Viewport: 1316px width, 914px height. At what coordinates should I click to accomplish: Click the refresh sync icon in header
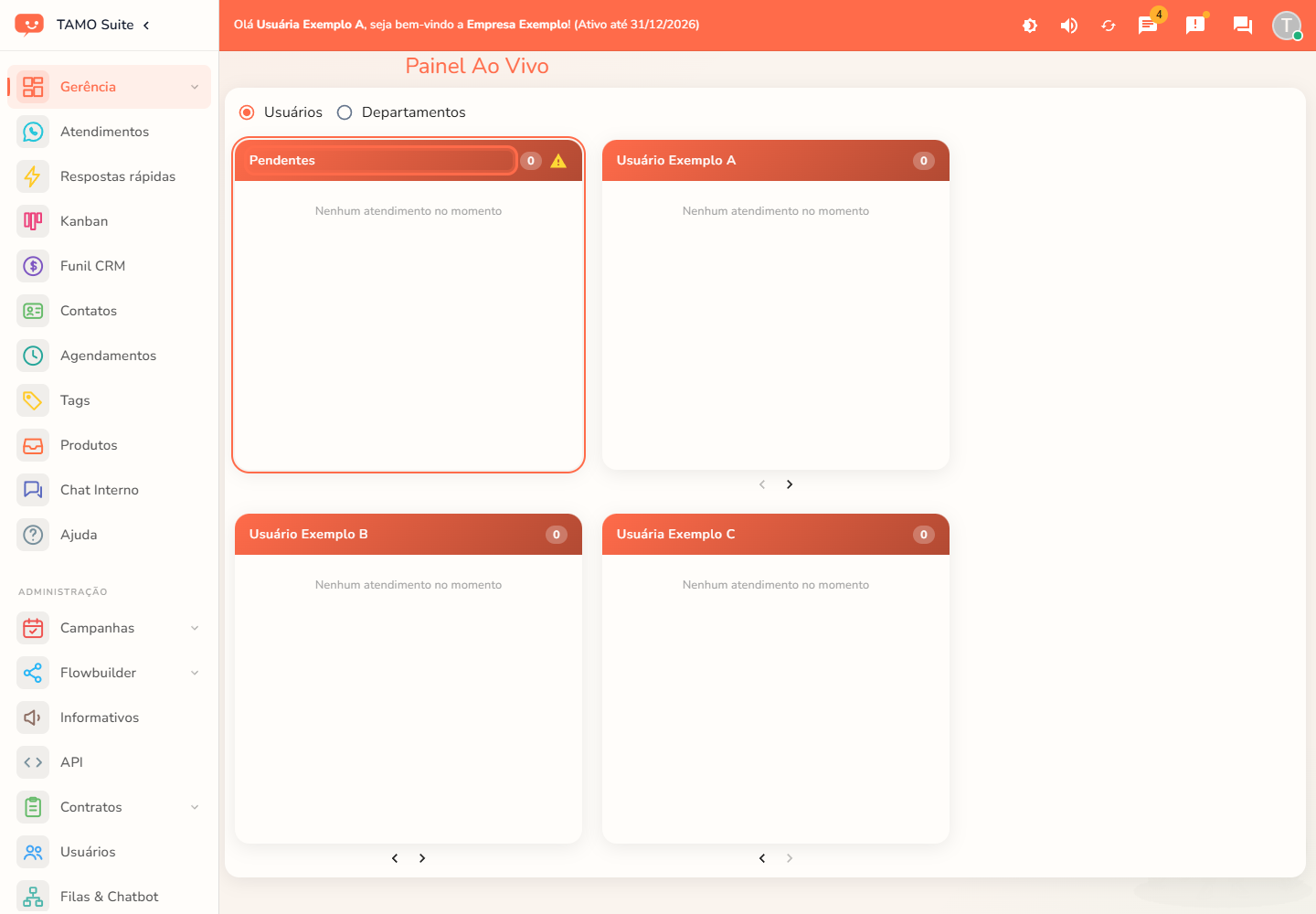click(x=1109, y=26)
